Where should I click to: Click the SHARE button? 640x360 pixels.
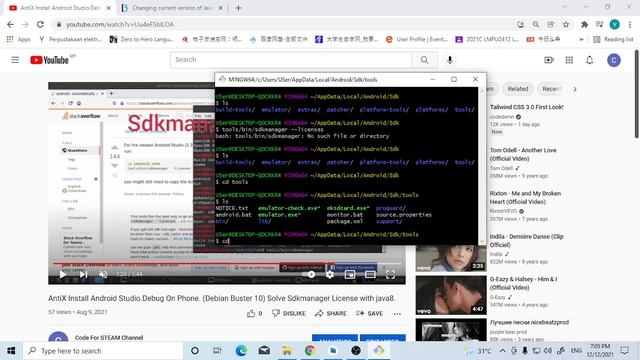coord(331,313)
